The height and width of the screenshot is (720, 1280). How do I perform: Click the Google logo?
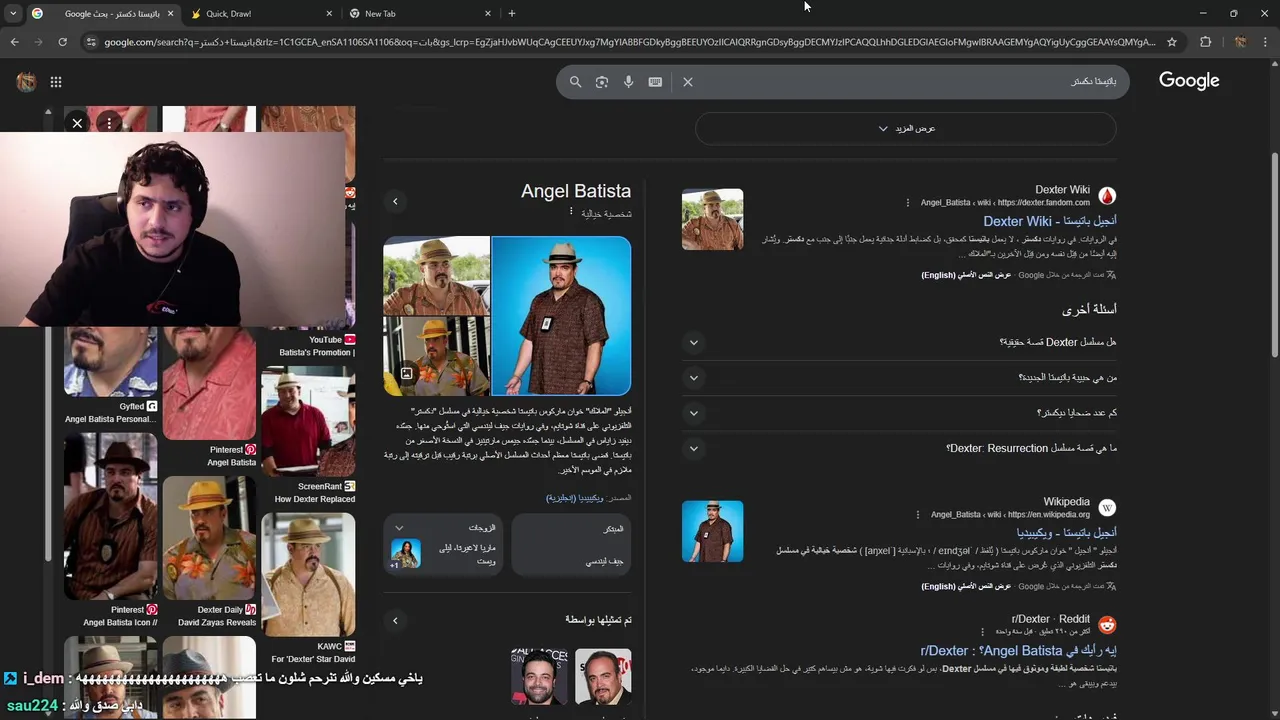(x=1189, y=81)
